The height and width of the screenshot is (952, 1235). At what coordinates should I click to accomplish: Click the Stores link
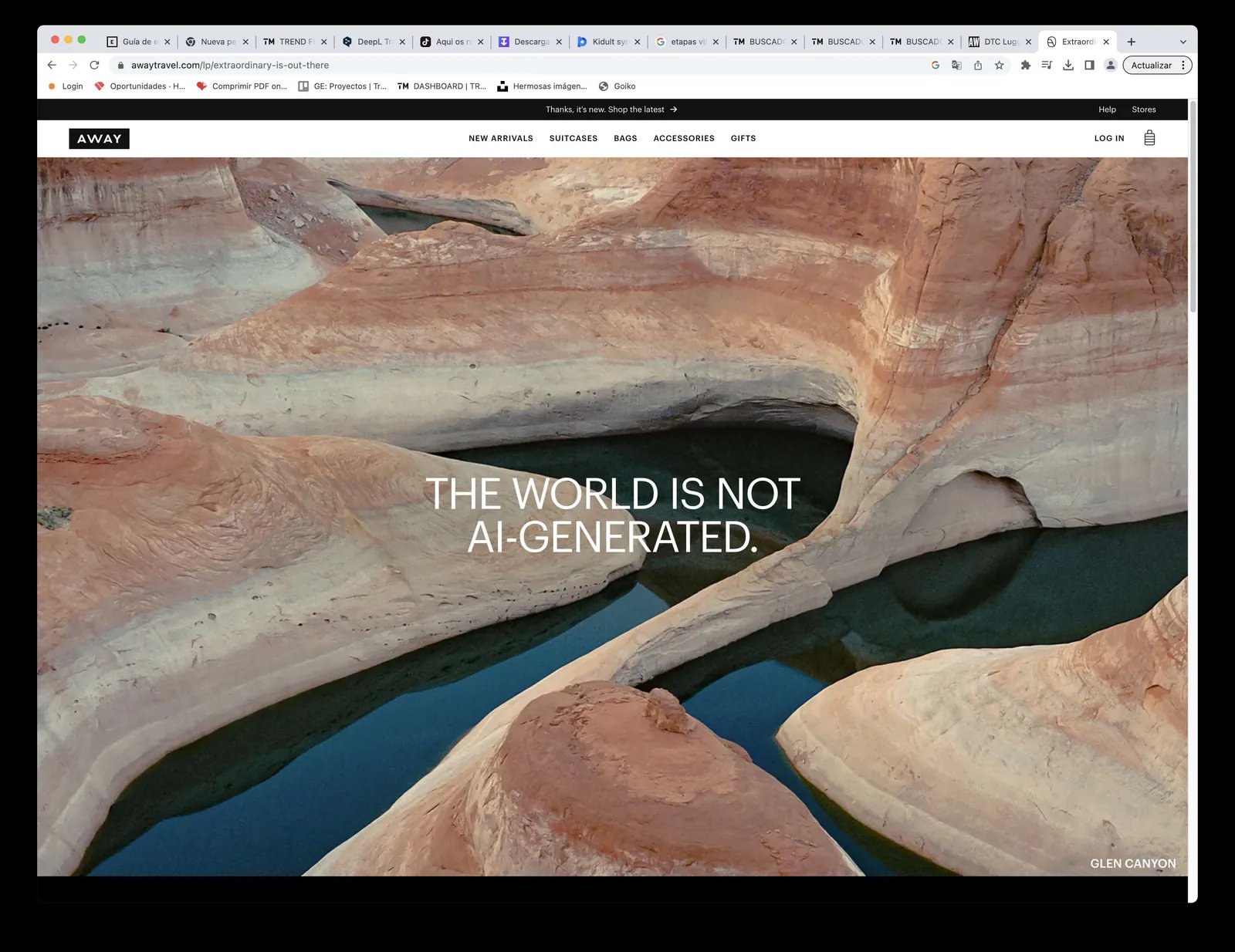(1144, 110)
